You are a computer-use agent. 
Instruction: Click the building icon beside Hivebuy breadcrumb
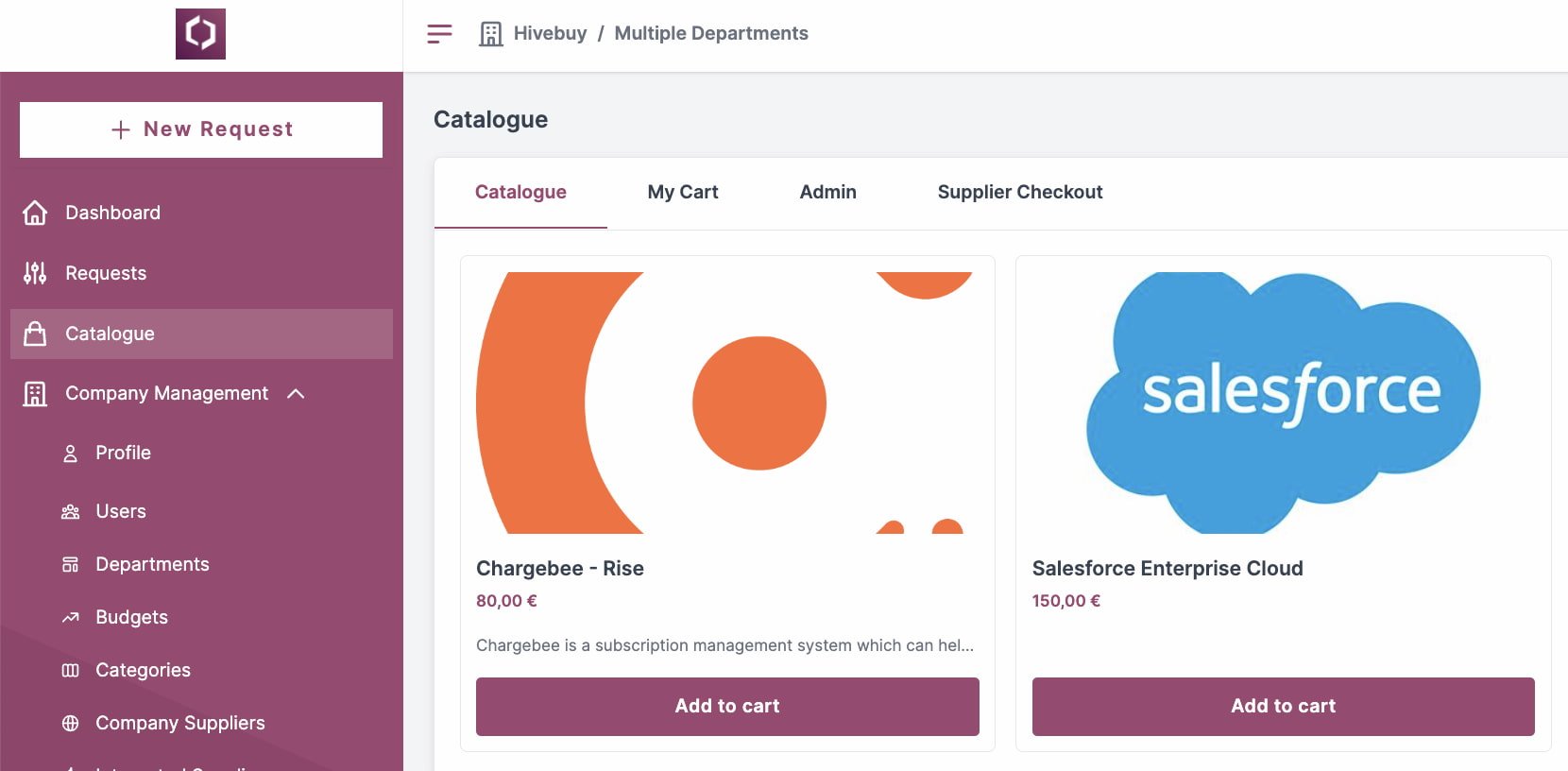pyautogui.click(x=491, y=34)
